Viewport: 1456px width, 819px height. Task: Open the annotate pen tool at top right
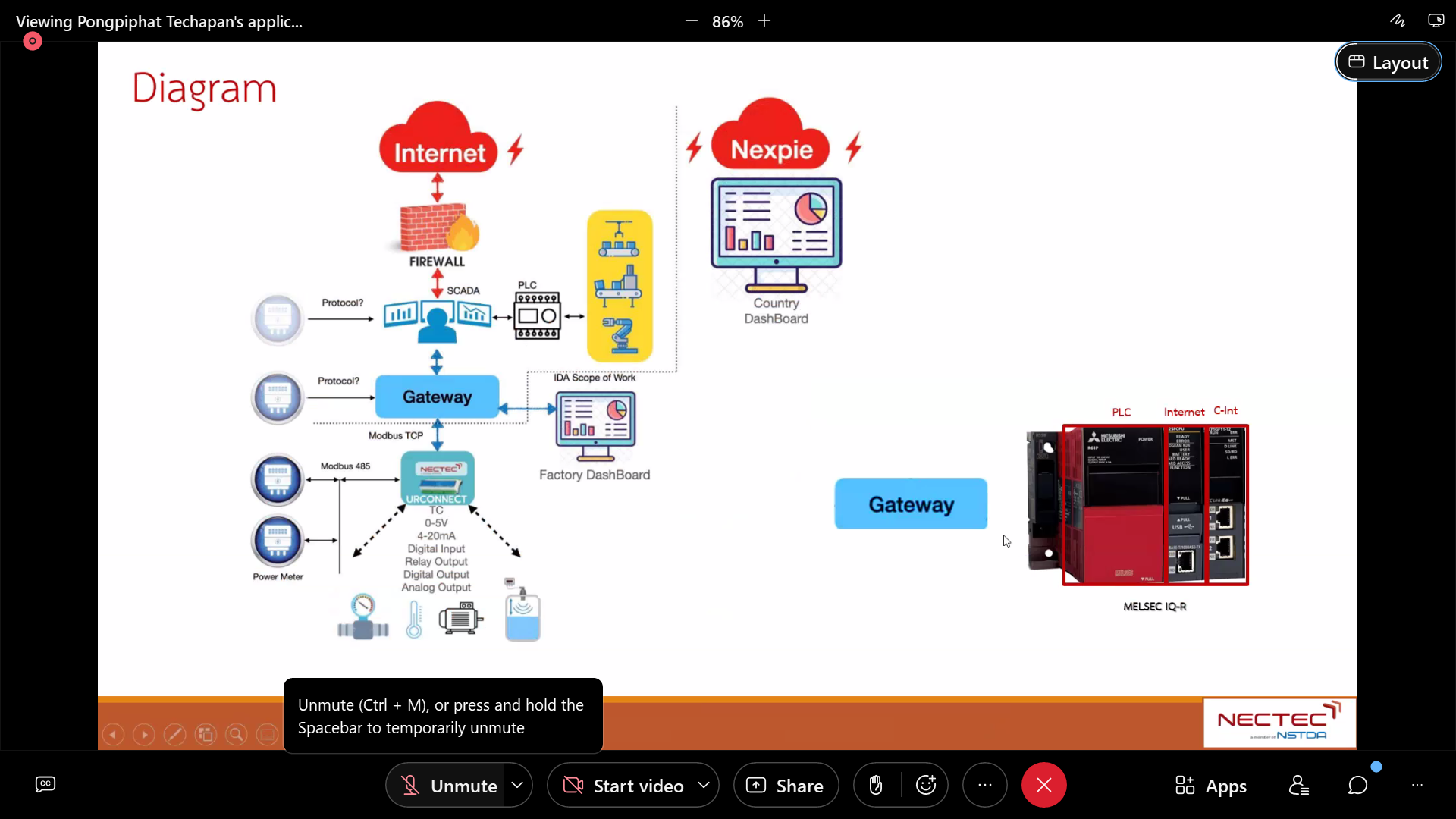1398,21
